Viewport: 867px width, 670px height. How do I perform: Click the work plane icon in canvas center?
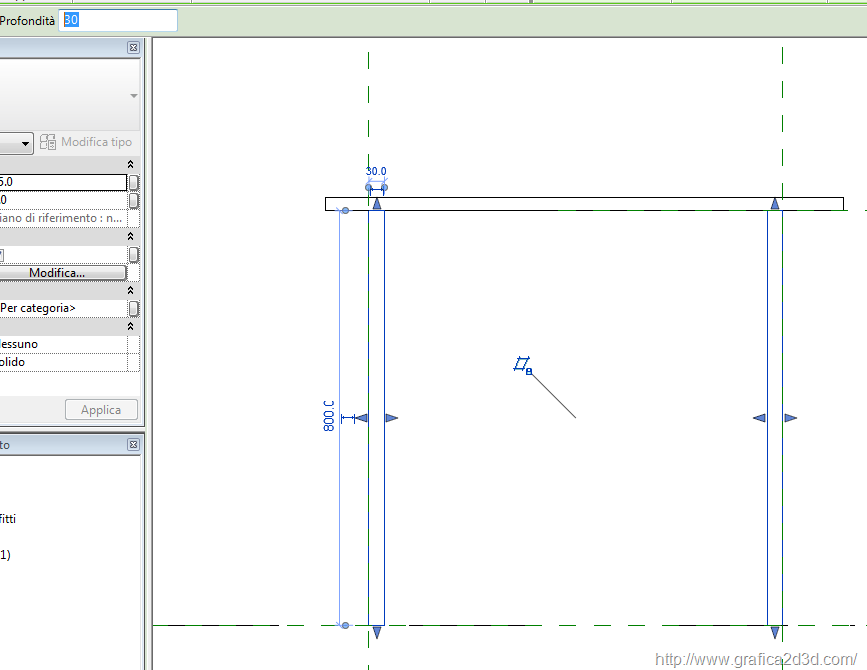pos(522,365)
